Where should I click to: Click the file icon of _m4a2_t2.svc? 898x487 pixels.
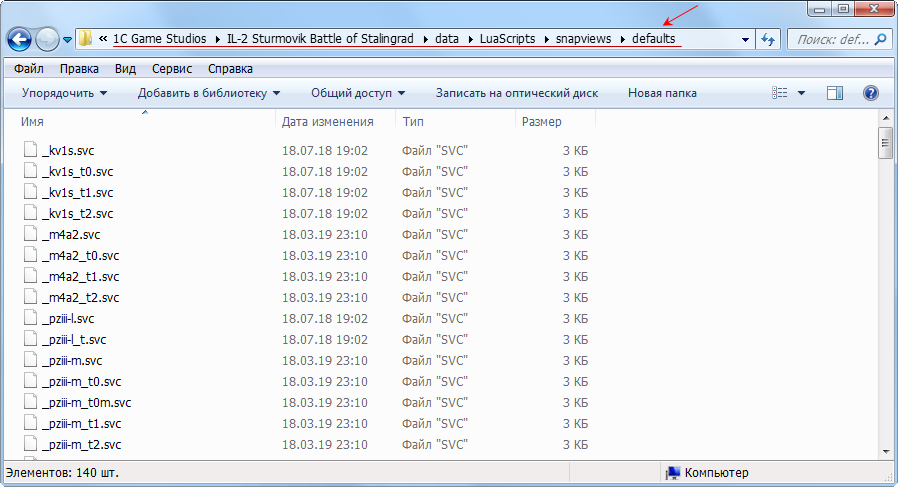(x=31, y=297)
